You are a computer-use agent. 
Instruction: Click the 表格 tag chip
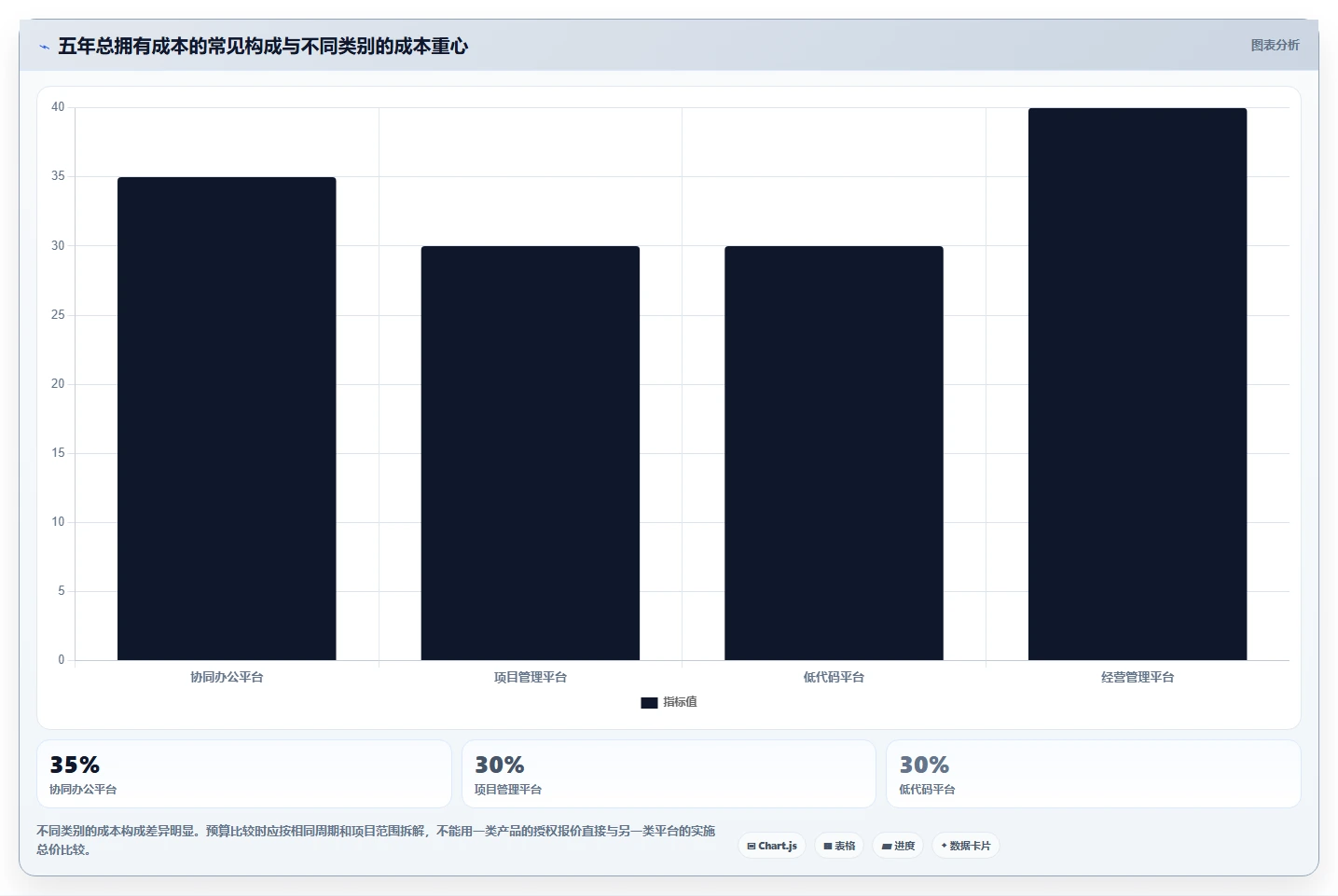tap(839, 846)
